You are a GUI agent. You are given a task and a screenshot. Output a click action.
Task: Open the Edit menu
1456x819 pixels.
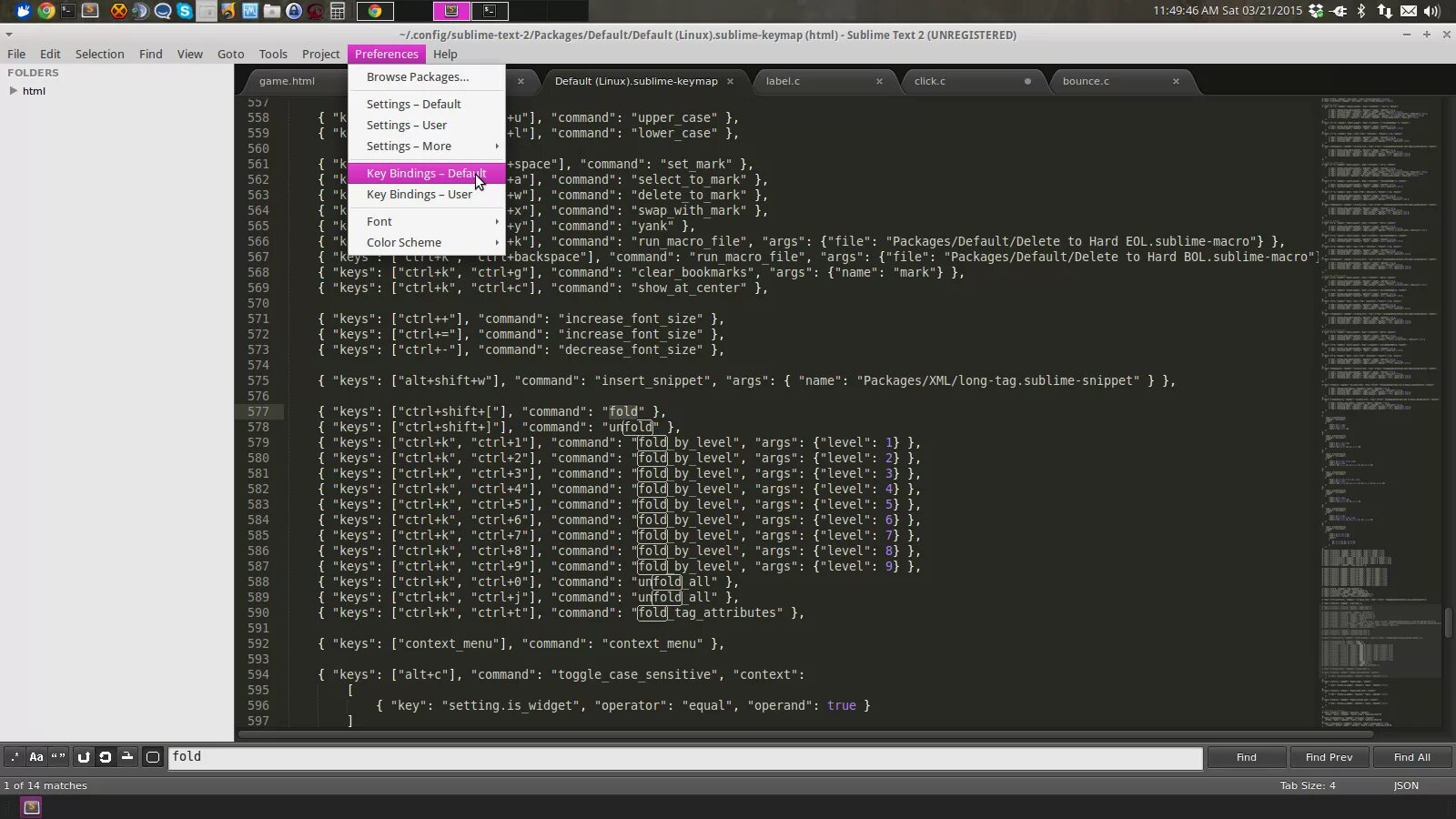coord(50,55)
